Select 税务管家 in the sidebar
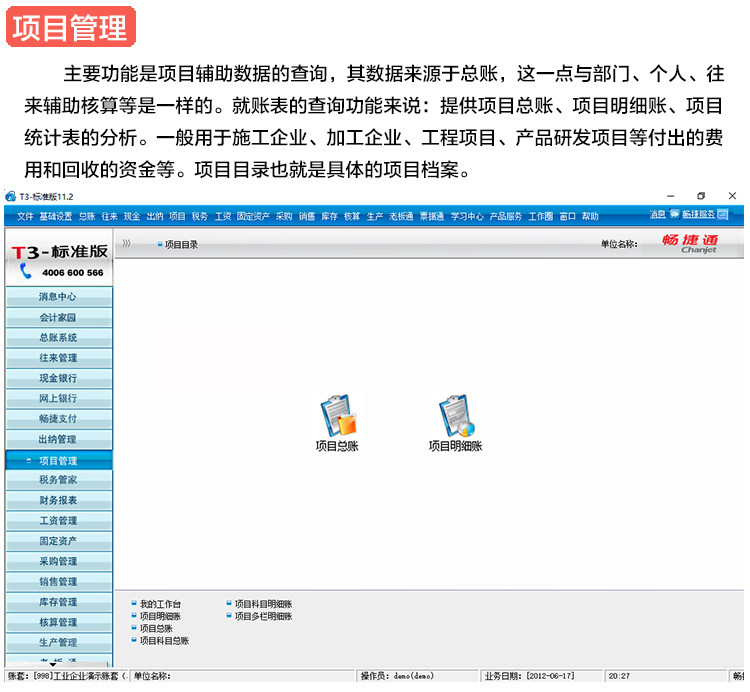750x692 pixels. click(x=57, y=481)
